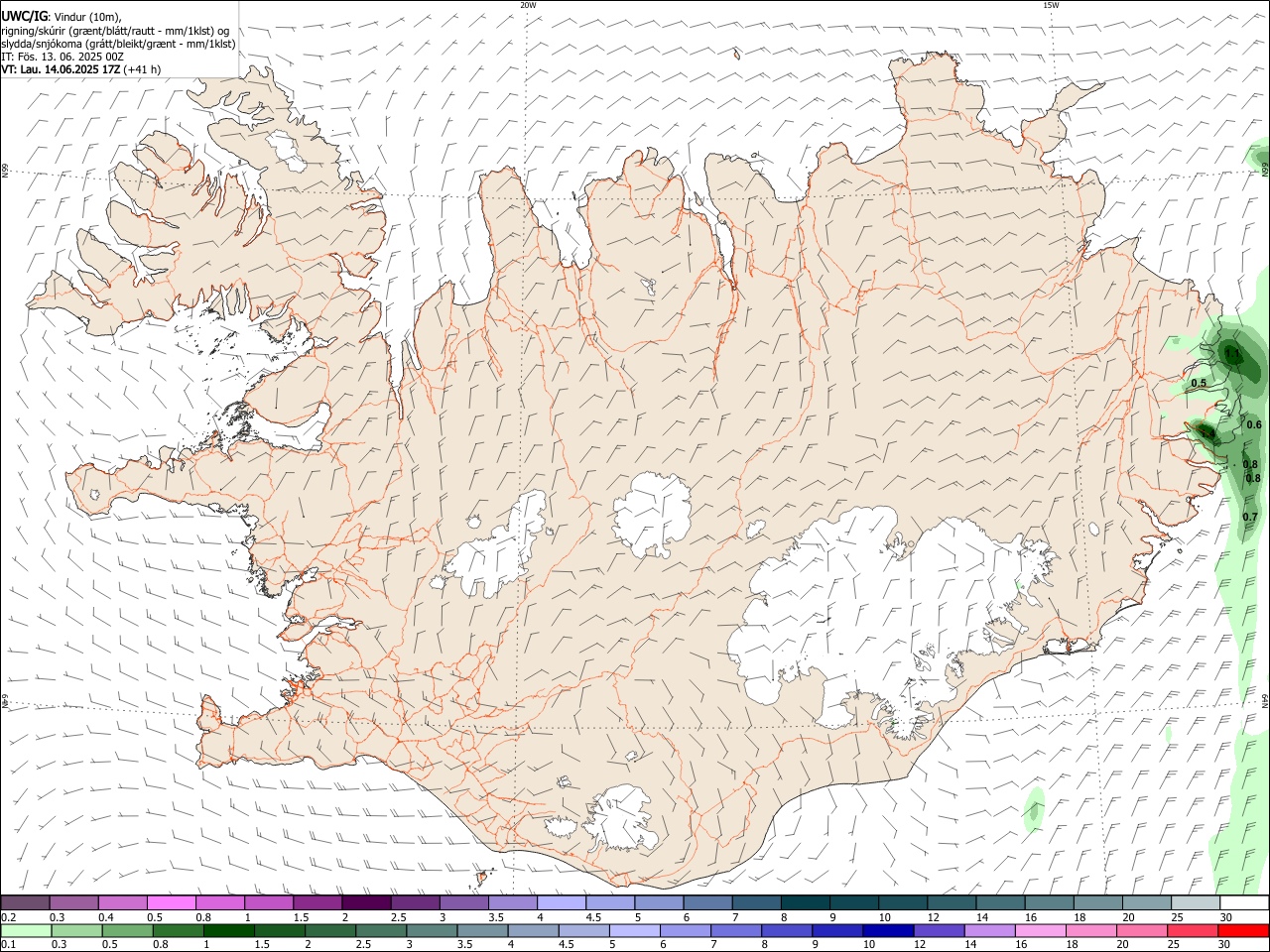Click the dark plum snow scale swatch at 0.2
Viewport: 1270px width, 952px height.
[25, 902]
